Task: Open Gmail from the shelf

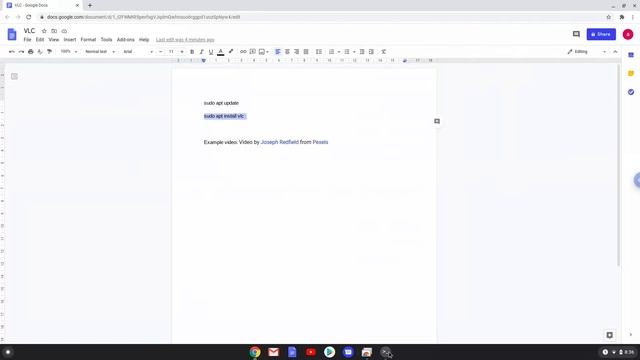Action: click(x=273, y=352)
